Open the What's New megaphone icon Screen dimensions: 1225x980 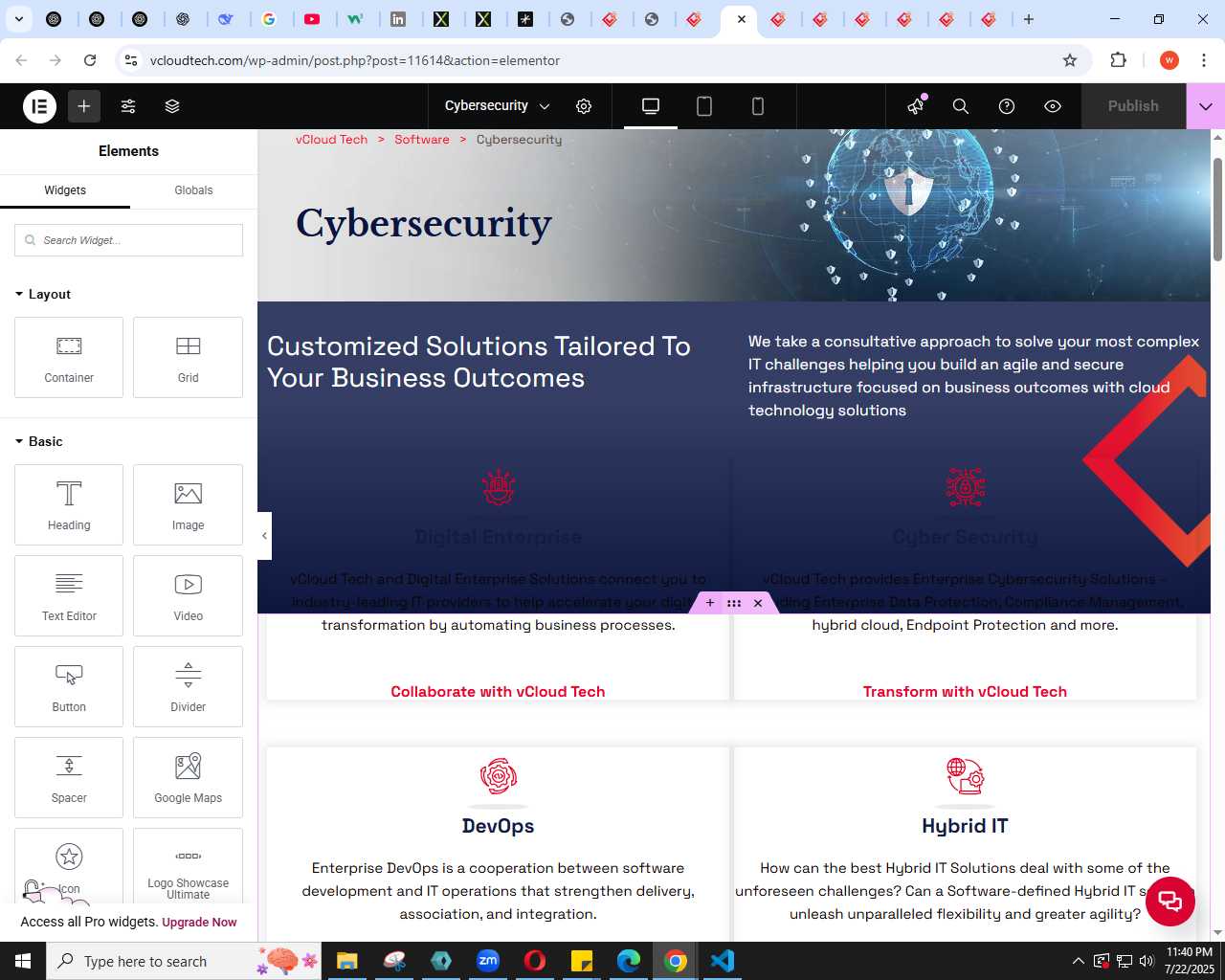pos(916,106)
